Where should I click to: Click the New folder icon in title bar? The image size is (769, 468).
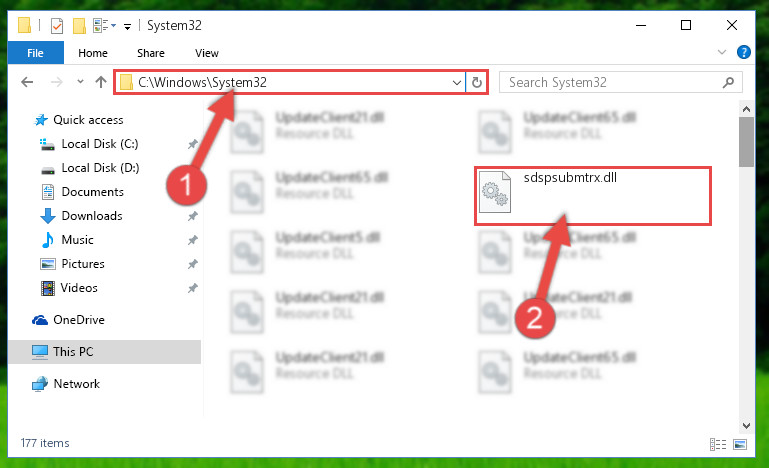coord(79,26)
